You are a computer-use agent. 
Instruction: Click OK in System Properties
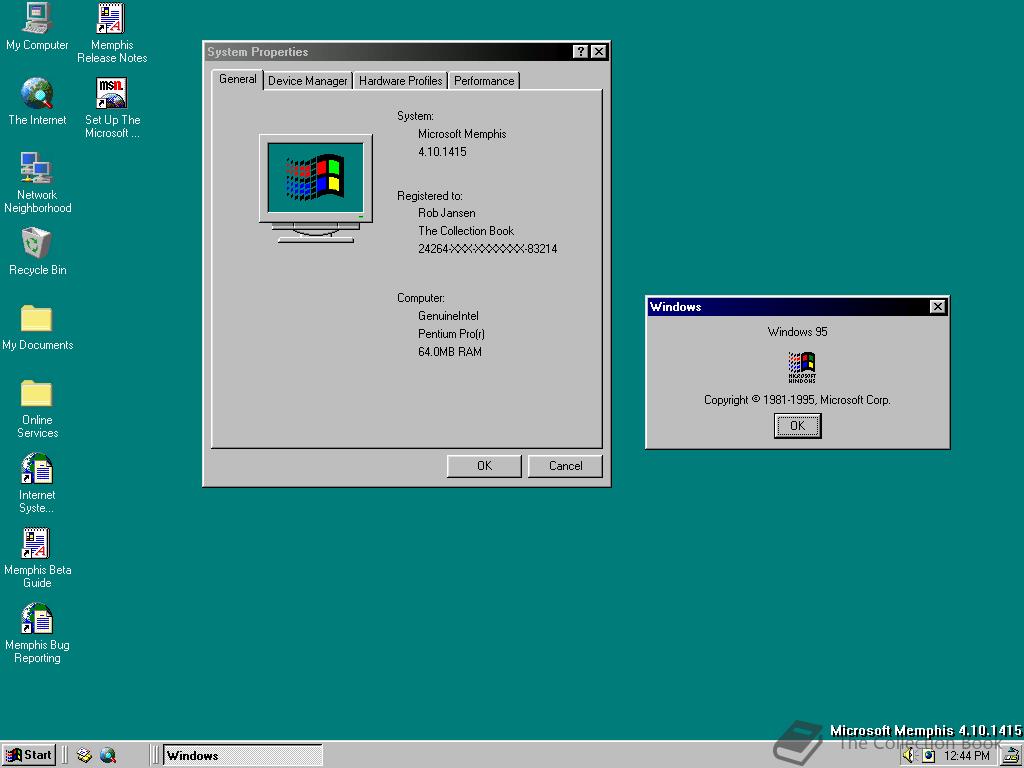[484, 466]
